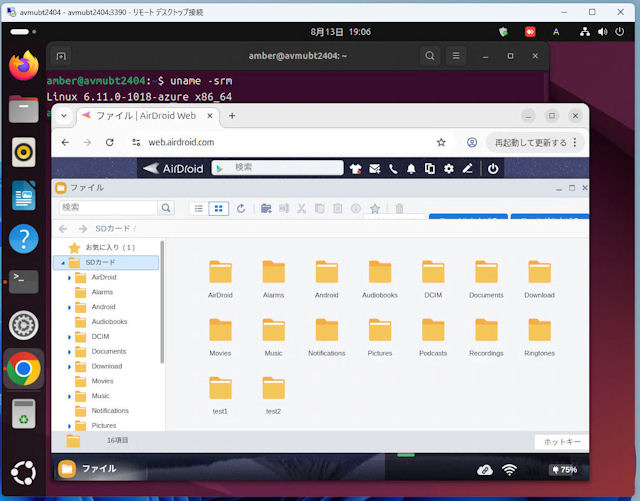Screen dimensions: 640x501
Task: Switch to grid icon view
Action: 218,209
